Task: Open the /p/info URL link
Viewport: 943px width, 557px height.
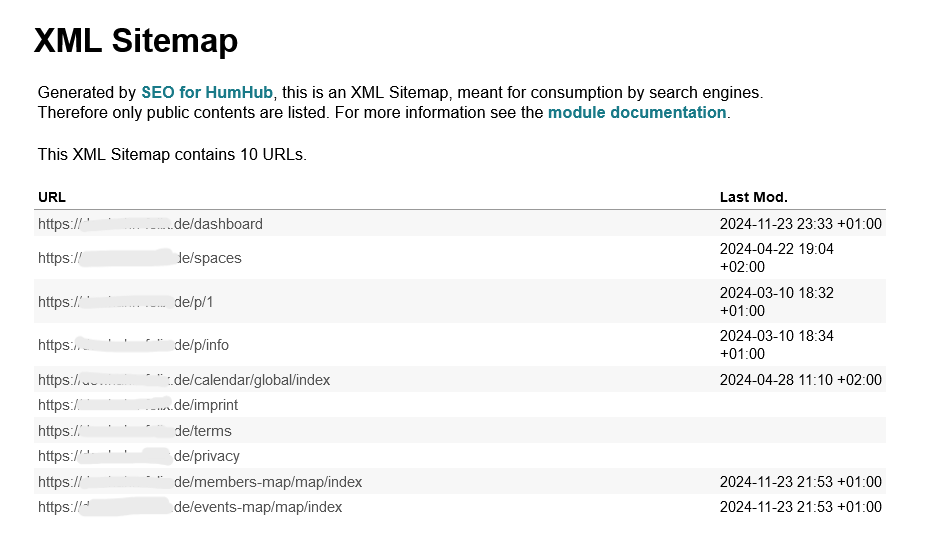Action: 133,345
